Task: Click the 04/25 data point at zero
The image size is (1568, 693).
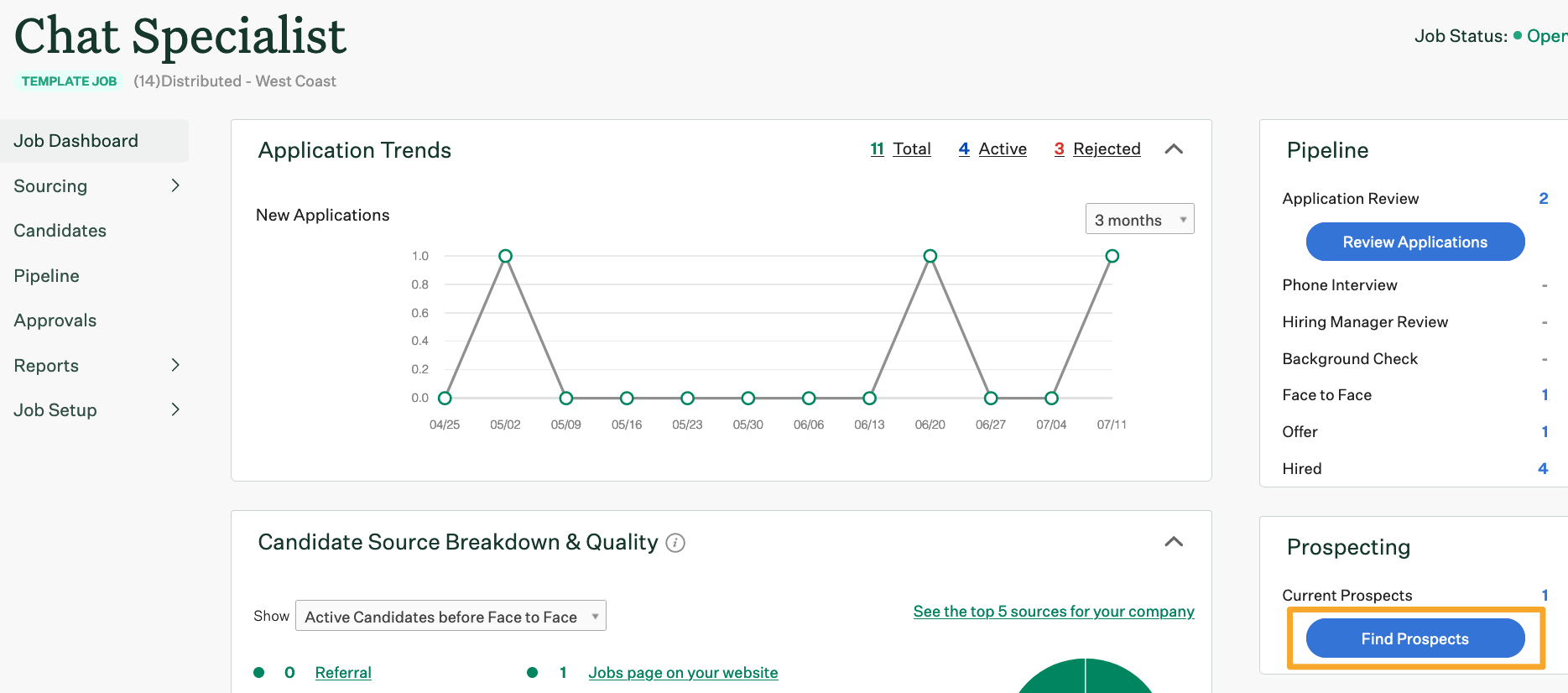Action: [445, 398]
